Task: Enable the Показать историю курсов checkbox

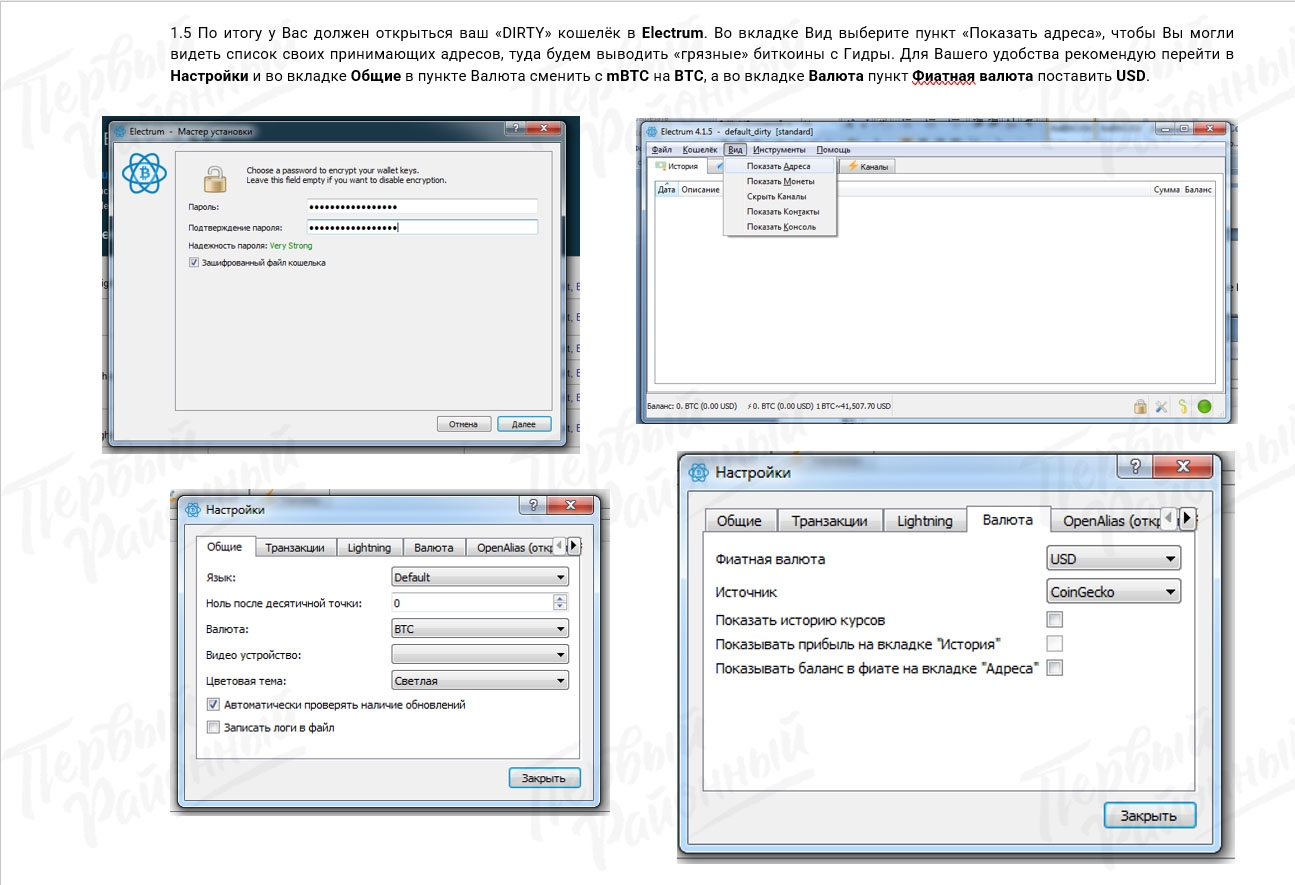Action: coord(1054,620)
